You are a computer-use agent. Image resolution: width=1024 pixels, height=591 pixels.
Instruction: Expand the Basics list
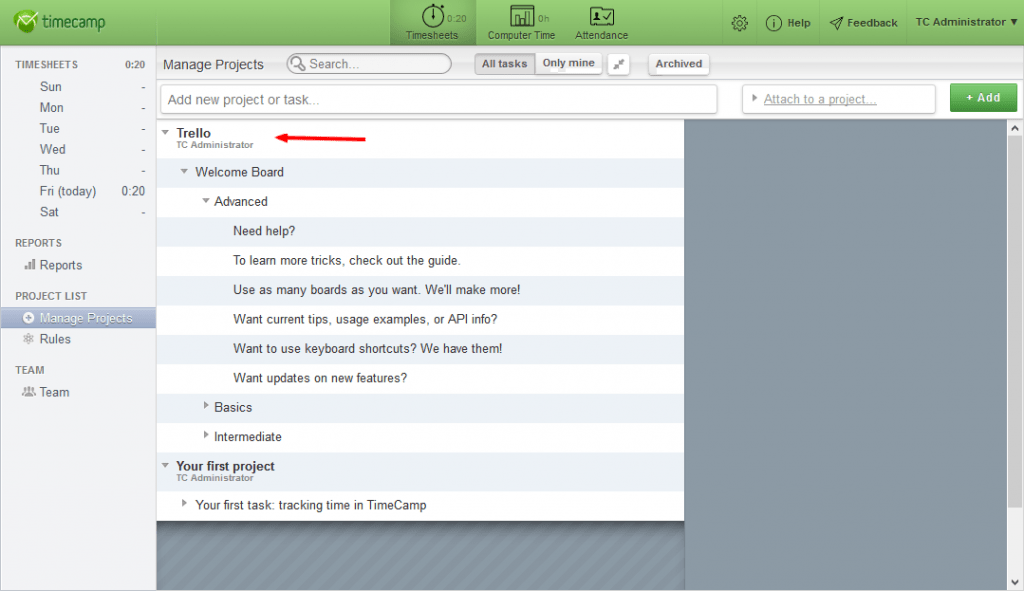click(206, 406)
